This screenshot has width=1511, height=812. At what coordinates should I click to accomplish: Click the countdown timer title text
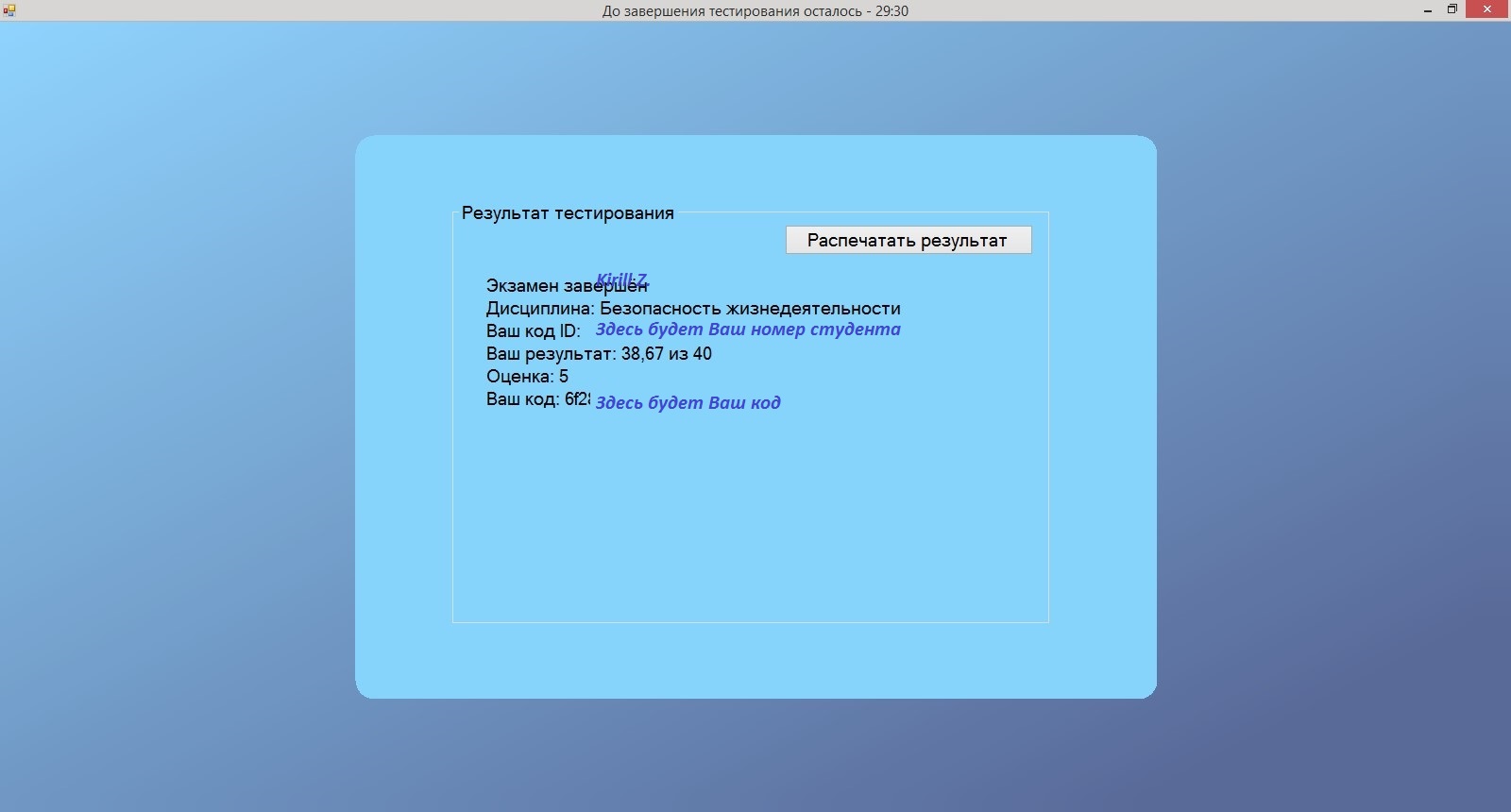(x=755, y=11)
